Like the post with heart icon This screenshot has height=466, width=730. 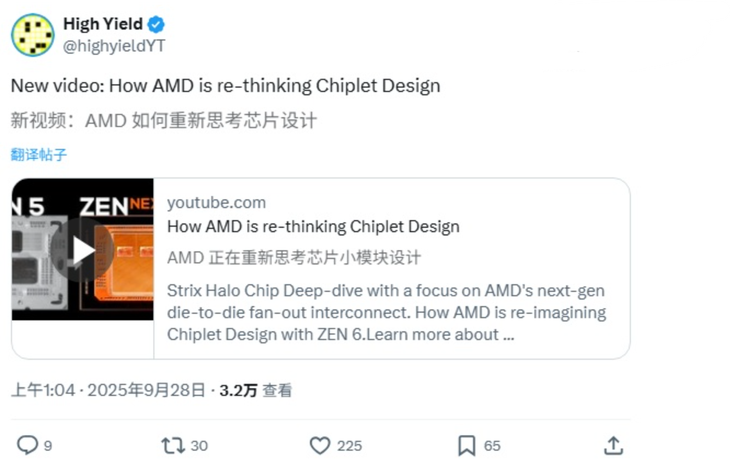pyautogui.click(x=320, y=445)
